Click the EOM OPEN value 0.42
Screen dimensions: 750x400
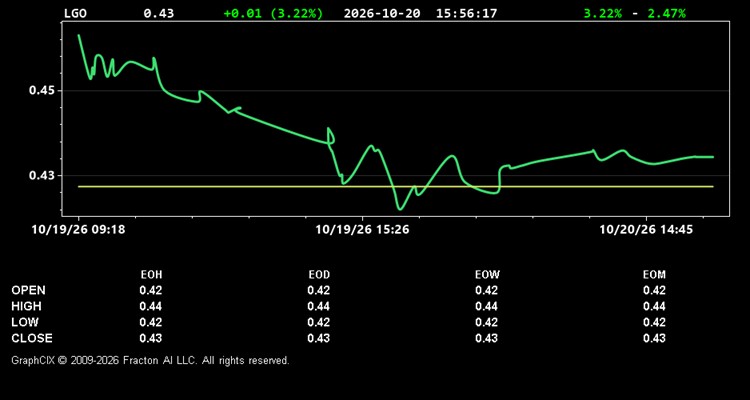[x=654, y=290]
